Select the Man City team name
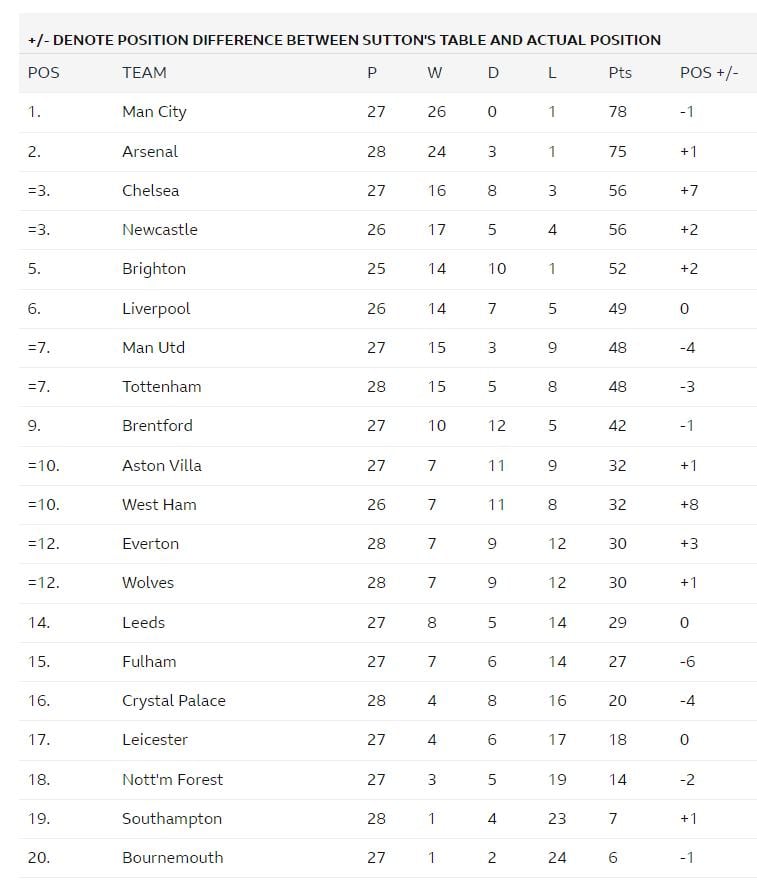The width and height of the screenshot is (757, 882). point(154,112)
